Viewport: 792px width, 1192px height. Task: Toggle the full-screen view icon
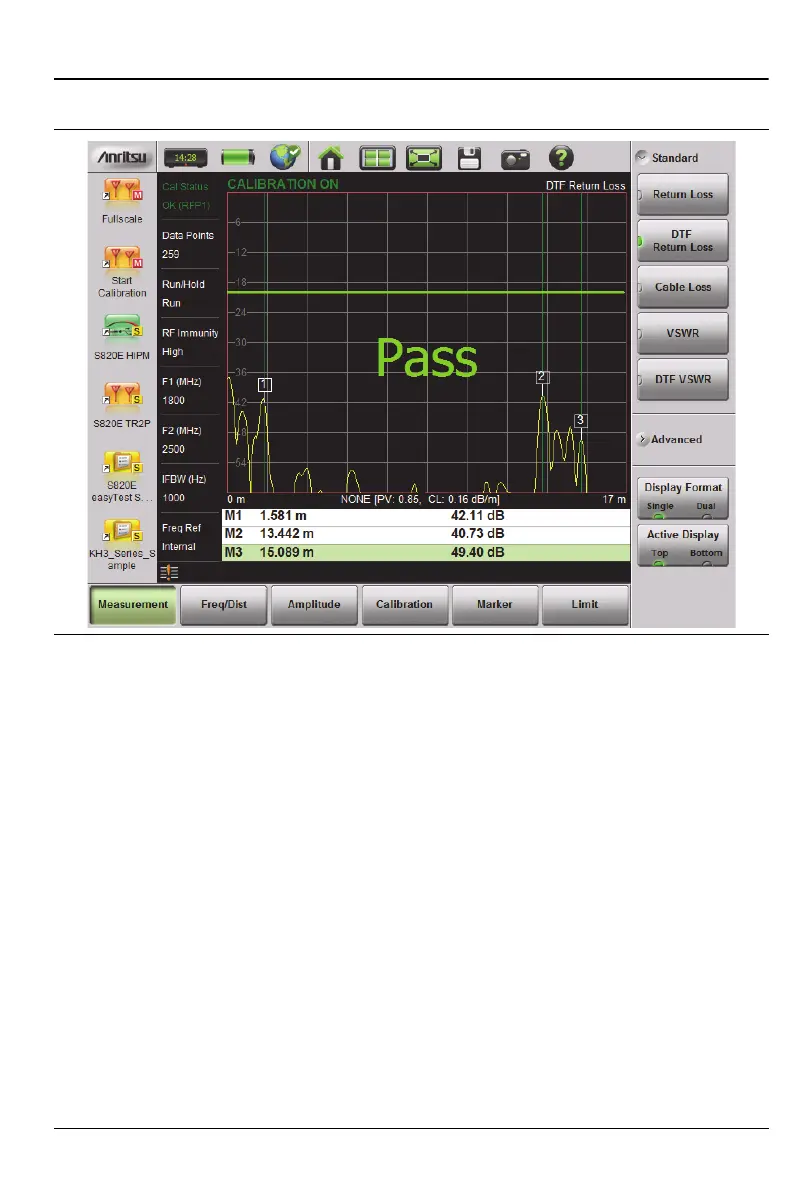pyautogui.click(x=424, y=158)
